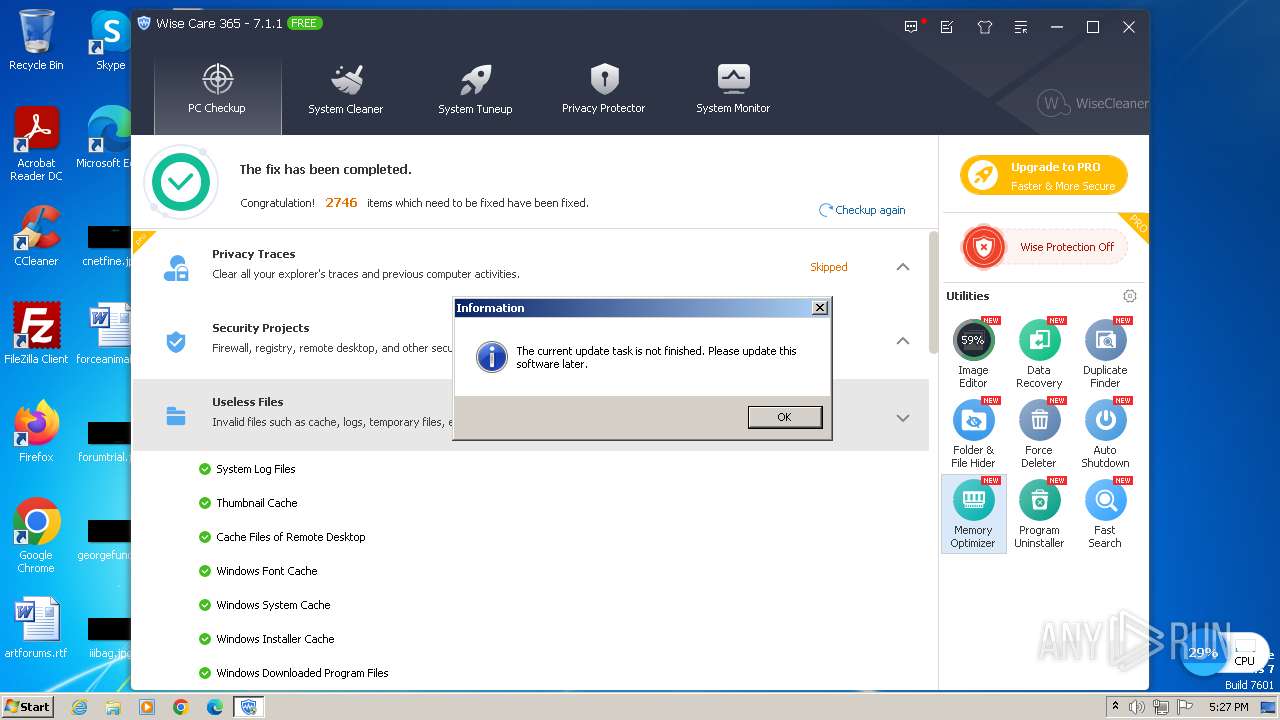This screenshot has width=1280, height=720.
Task: Click the Upgrade to PRO button
Action: coord(1044,175)
